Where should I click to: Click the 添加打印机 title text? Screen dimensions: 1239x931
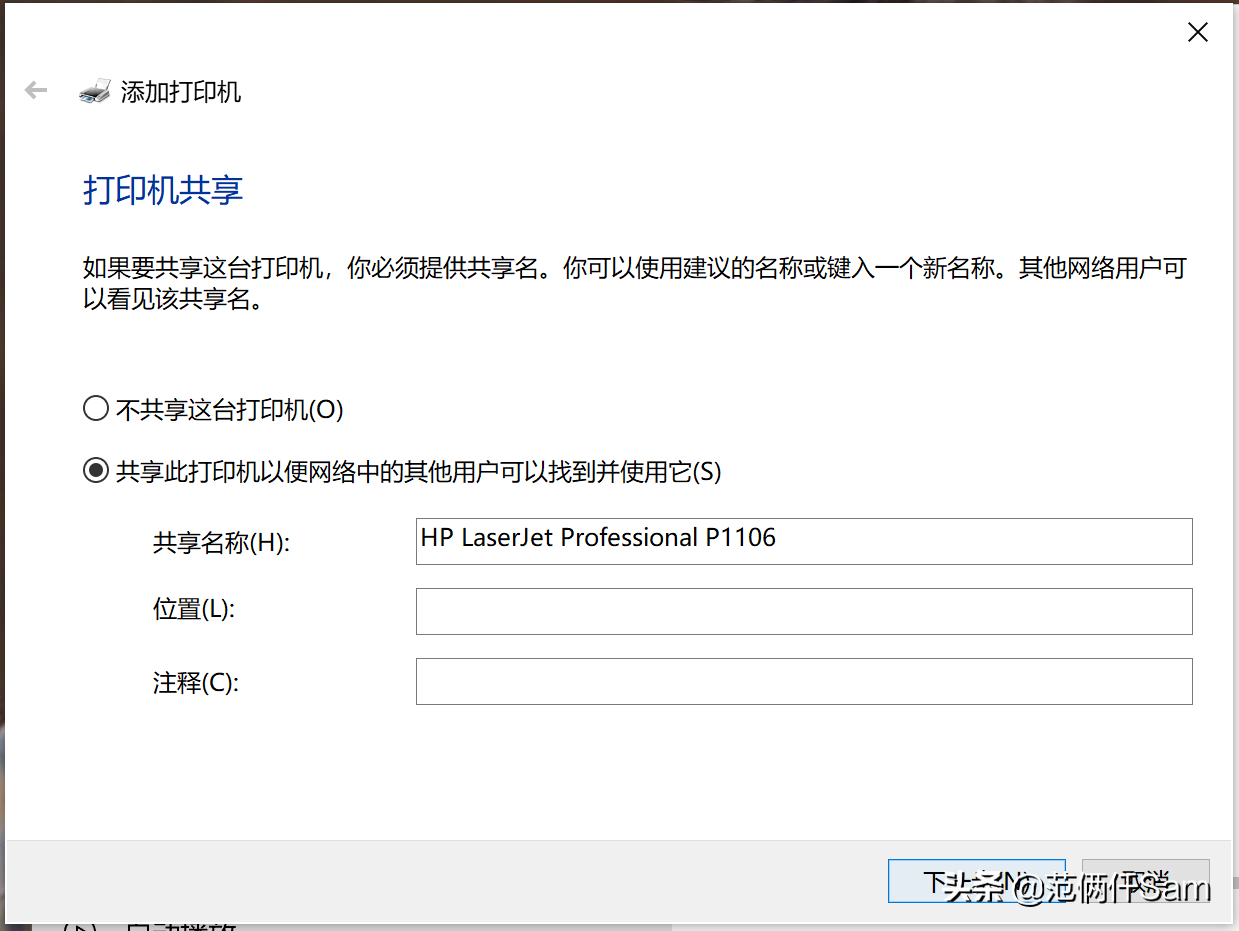point(181,92)
